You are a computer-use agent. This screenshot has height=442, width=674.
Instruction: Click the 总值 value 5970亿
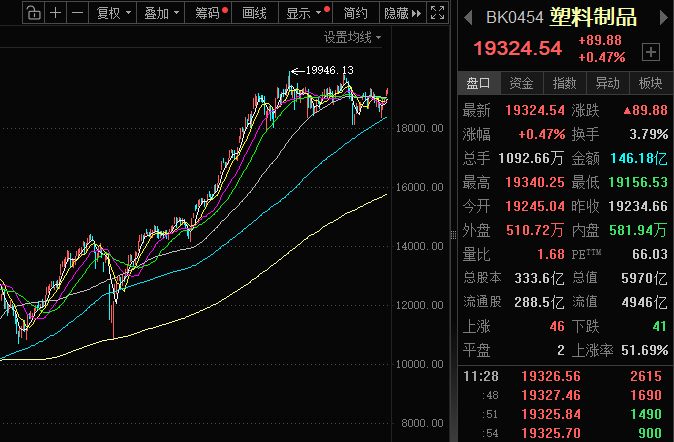645,278
